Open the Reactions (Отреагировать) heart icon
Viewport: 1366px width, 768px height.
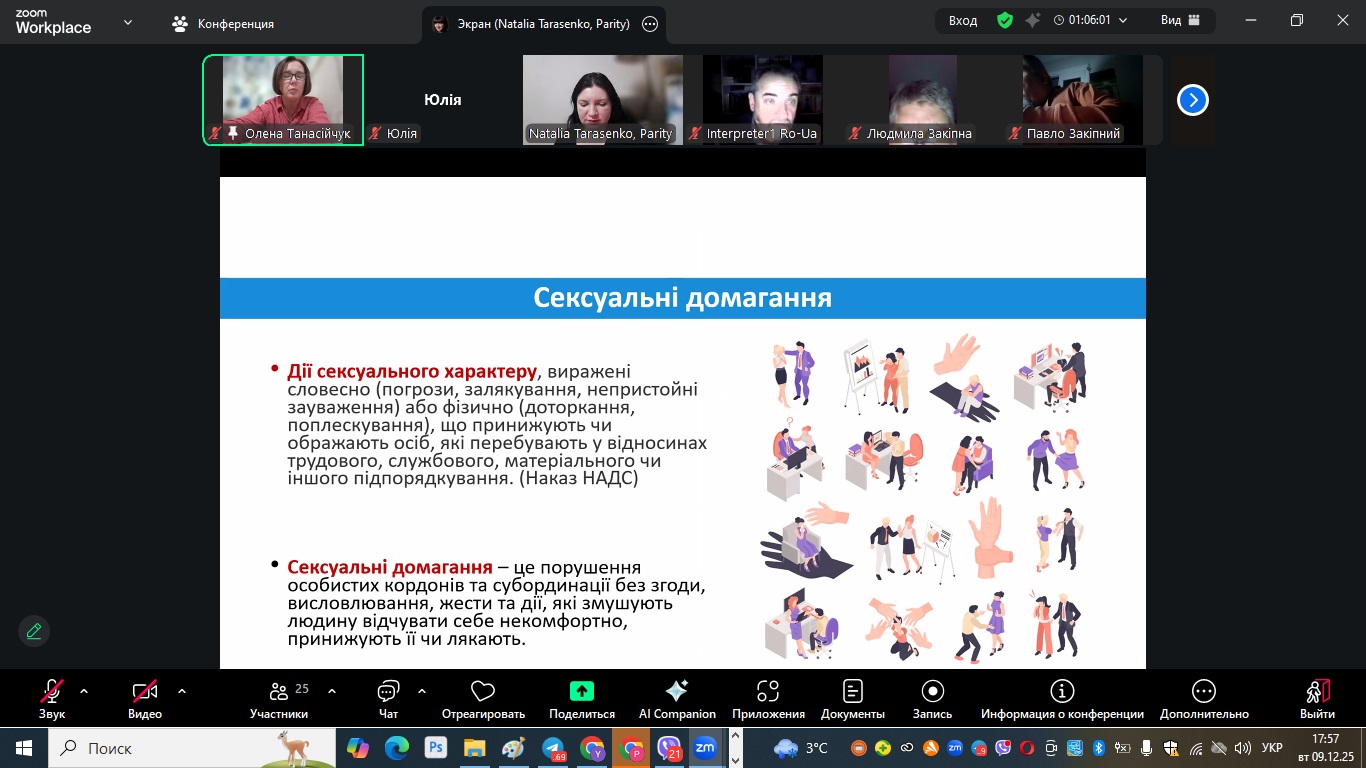[483, 692]
